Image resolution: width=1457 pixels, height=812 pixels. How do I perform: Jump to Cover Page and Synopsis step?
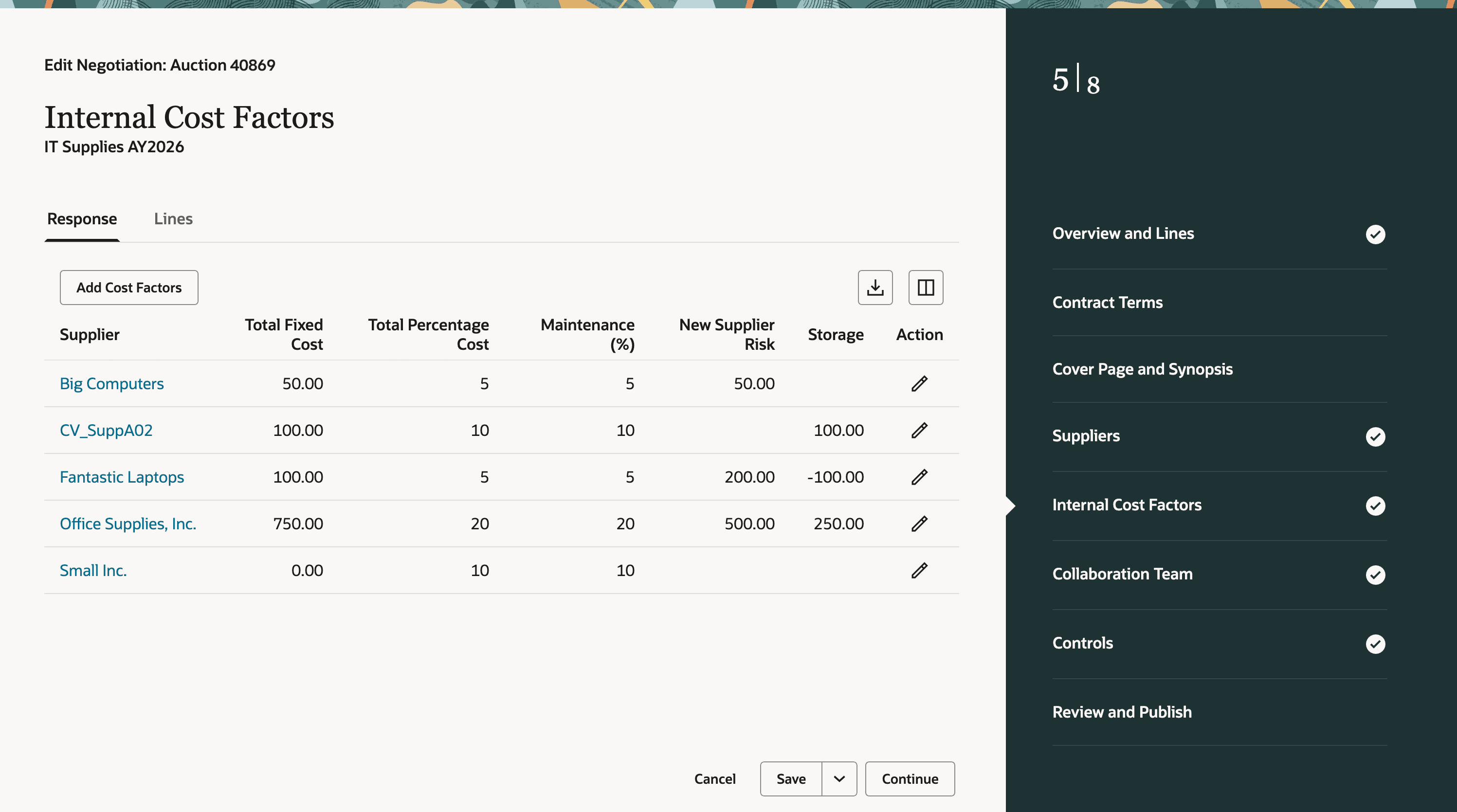tap(1142, 369)
